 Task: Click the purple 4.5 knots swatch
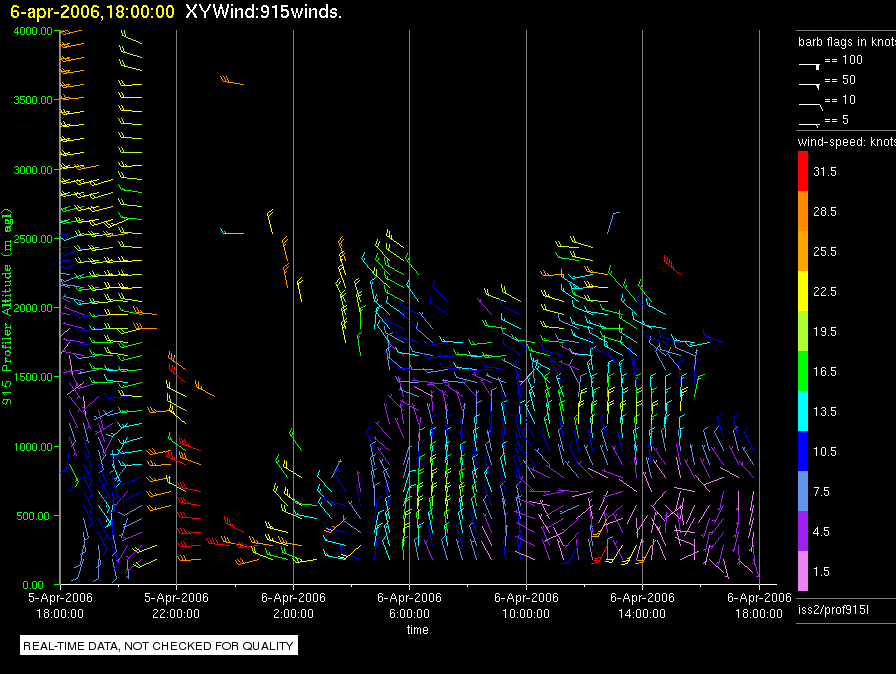coord(803,531)
